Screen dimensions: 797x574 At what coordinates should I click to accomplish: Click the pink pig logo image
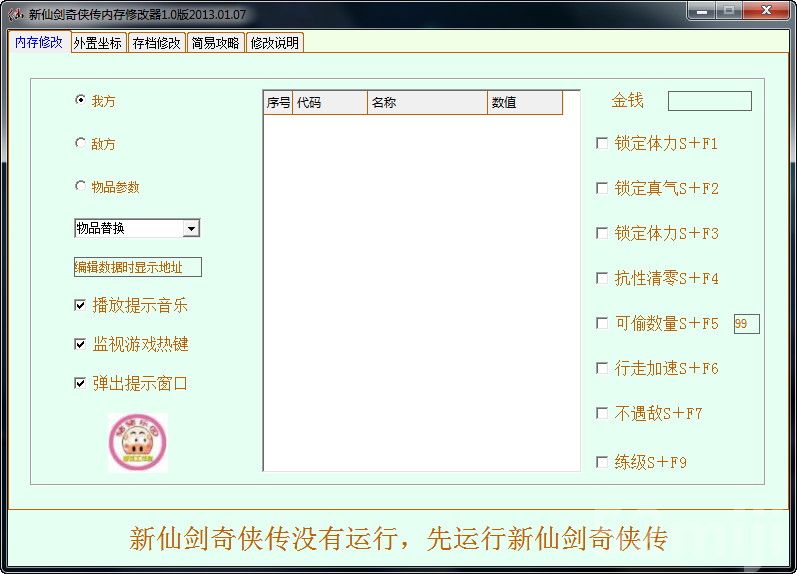pos(137,442)
